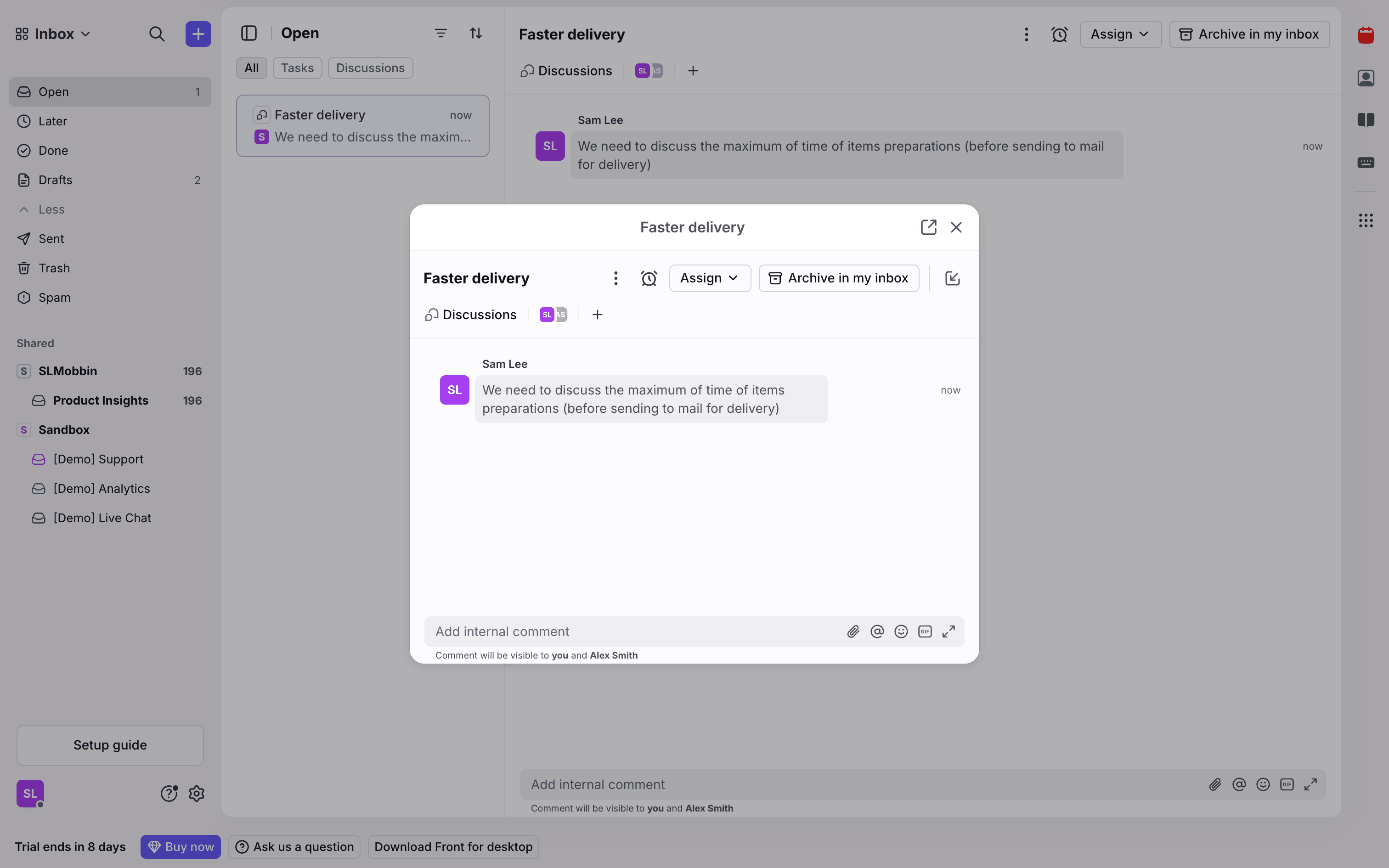Open three-dot more menu in popup
The width and height of the screenshot is (1389, 868).
click(615, 278)
